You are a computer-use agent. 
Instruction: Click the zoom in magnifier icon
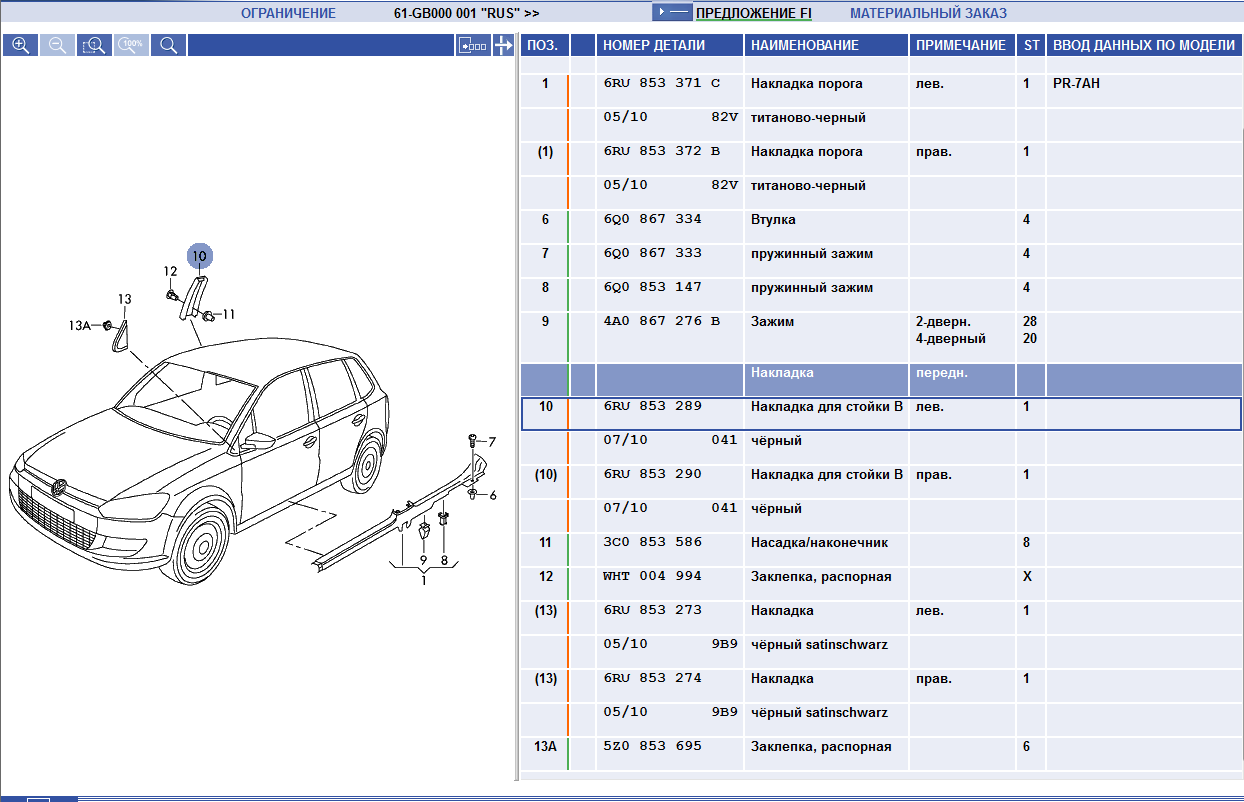point(20,45)
